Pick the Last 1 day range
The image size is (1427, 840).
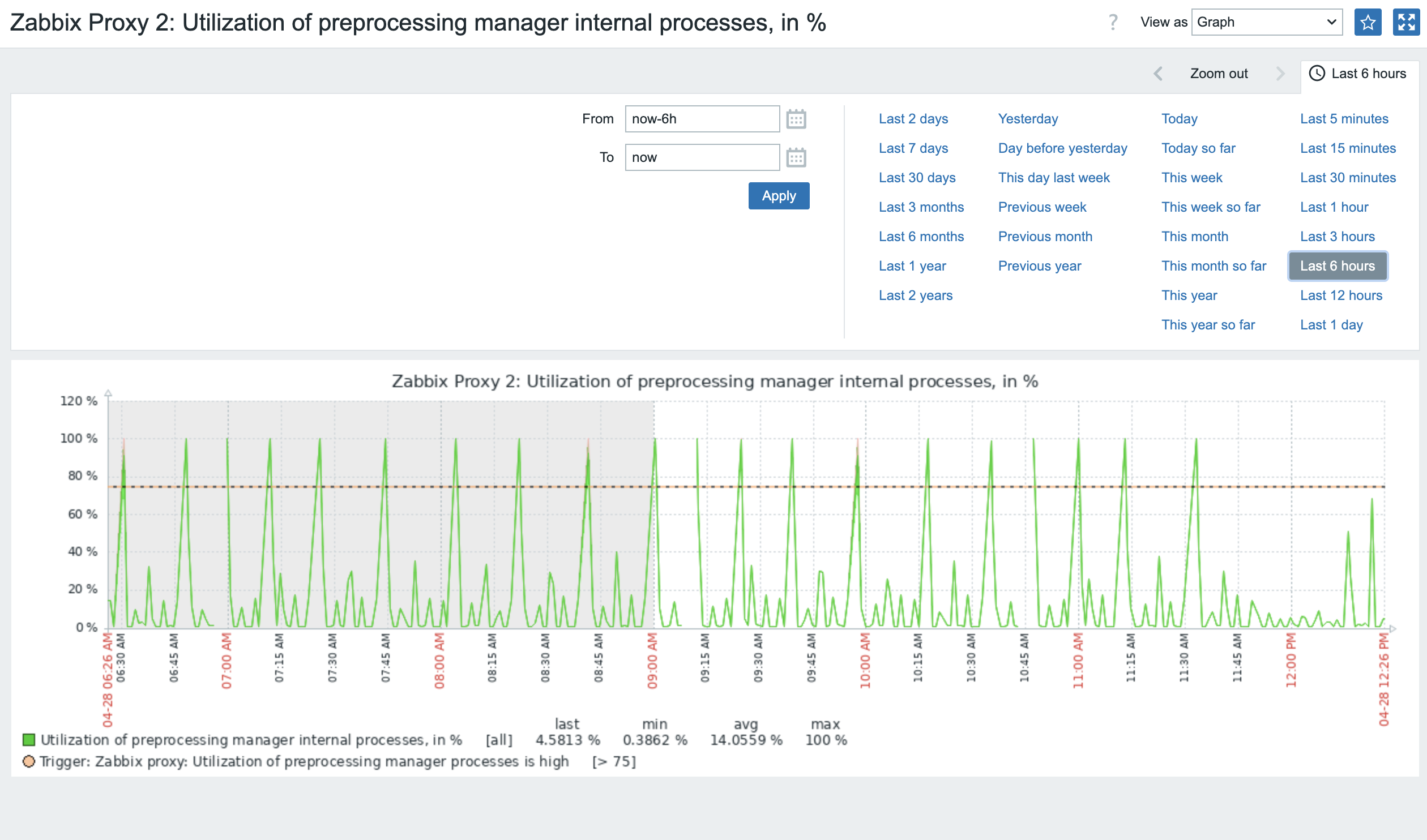click(x=1331, y=325)
